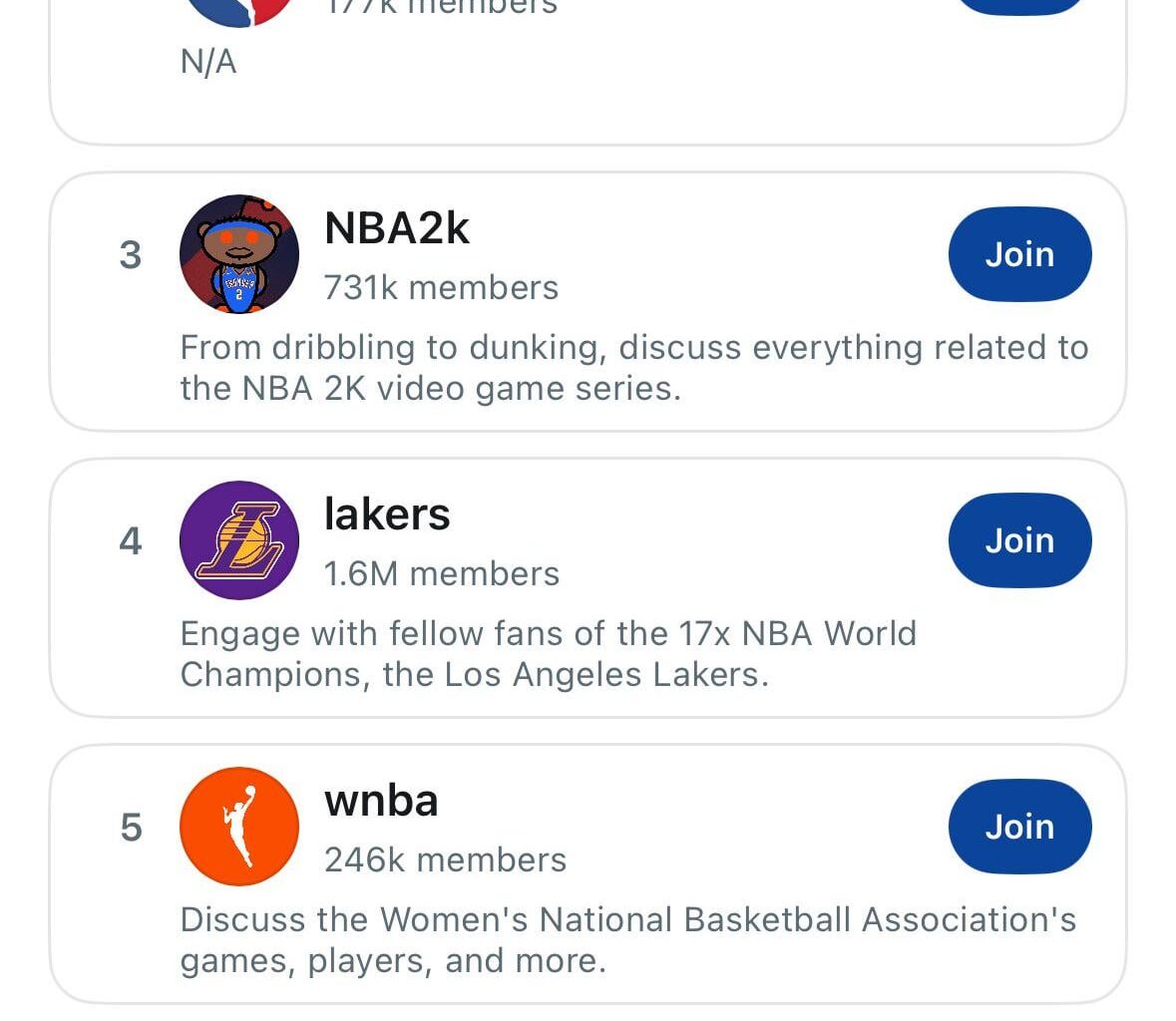Join the lakers subreddit

point(1018,539)
